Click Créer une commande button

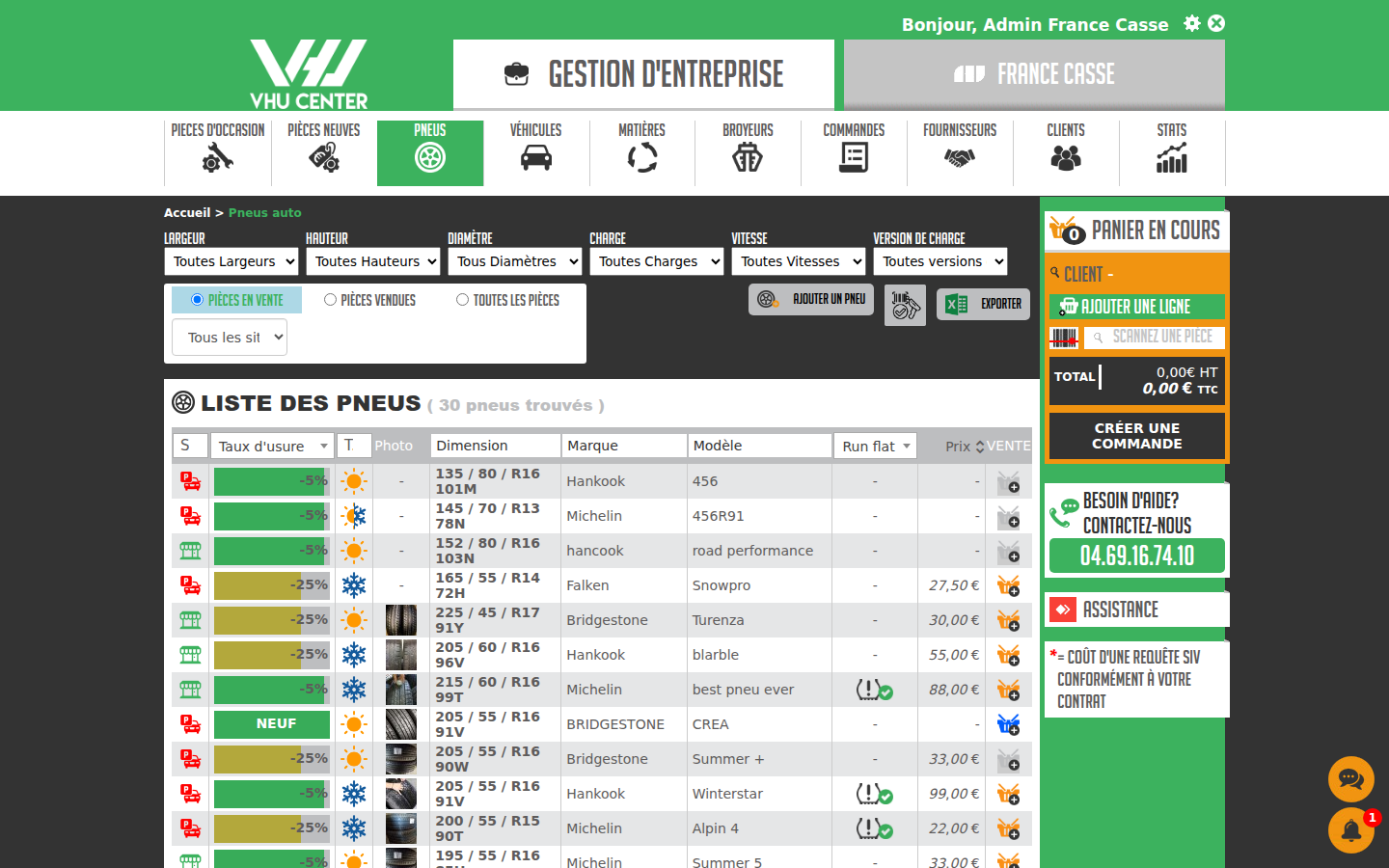tap(1137, 436)
